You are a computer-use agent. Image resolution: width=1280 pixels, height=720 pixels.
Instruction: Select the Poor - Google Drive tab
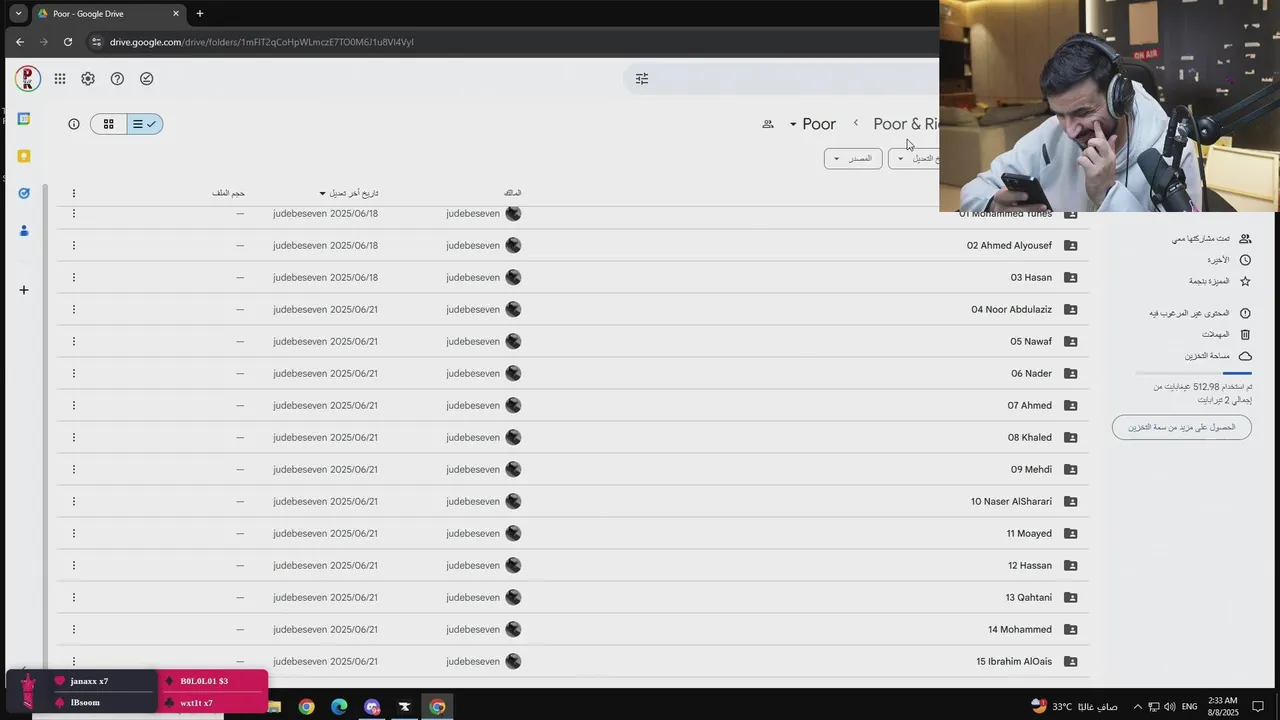click(x=108, y=14)
